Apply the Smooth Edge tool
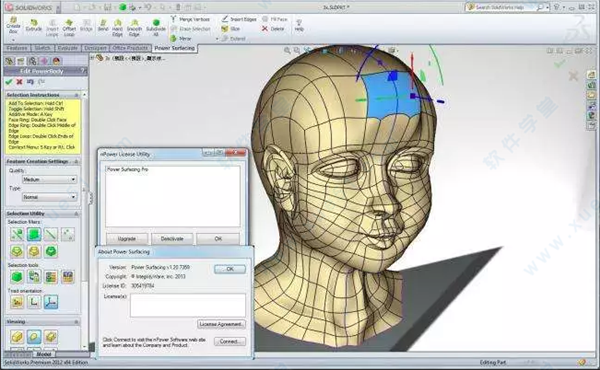 (x=134, y=28)
